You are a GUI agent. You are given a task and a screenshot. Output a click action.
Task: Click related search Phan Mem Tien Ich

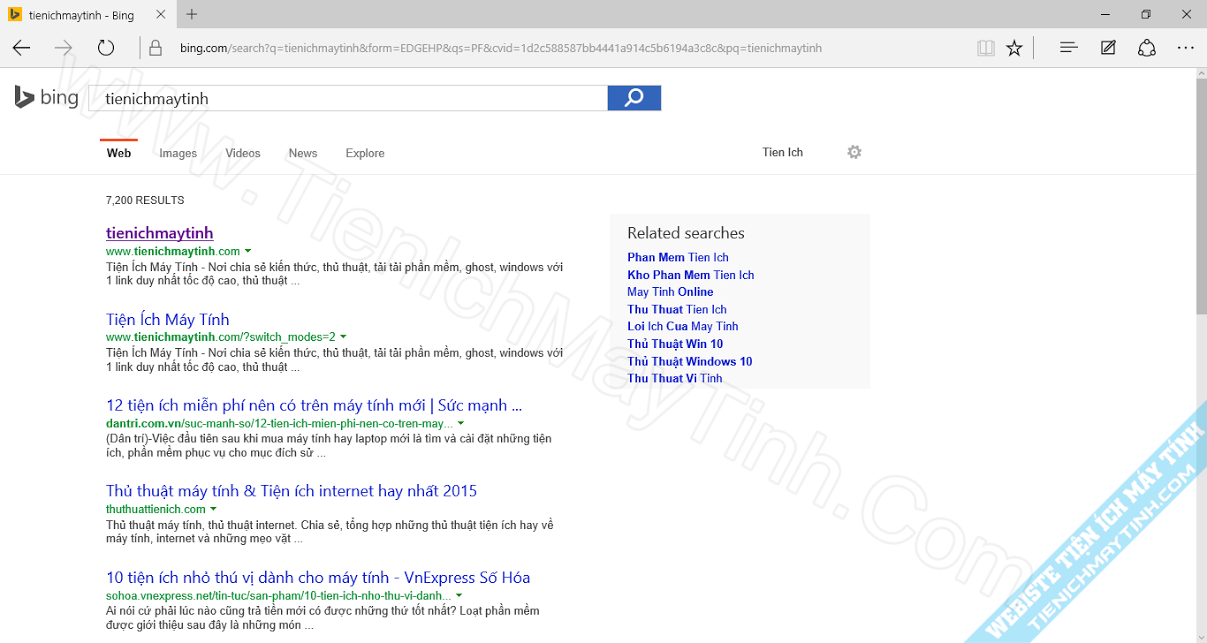coord(678,257)
